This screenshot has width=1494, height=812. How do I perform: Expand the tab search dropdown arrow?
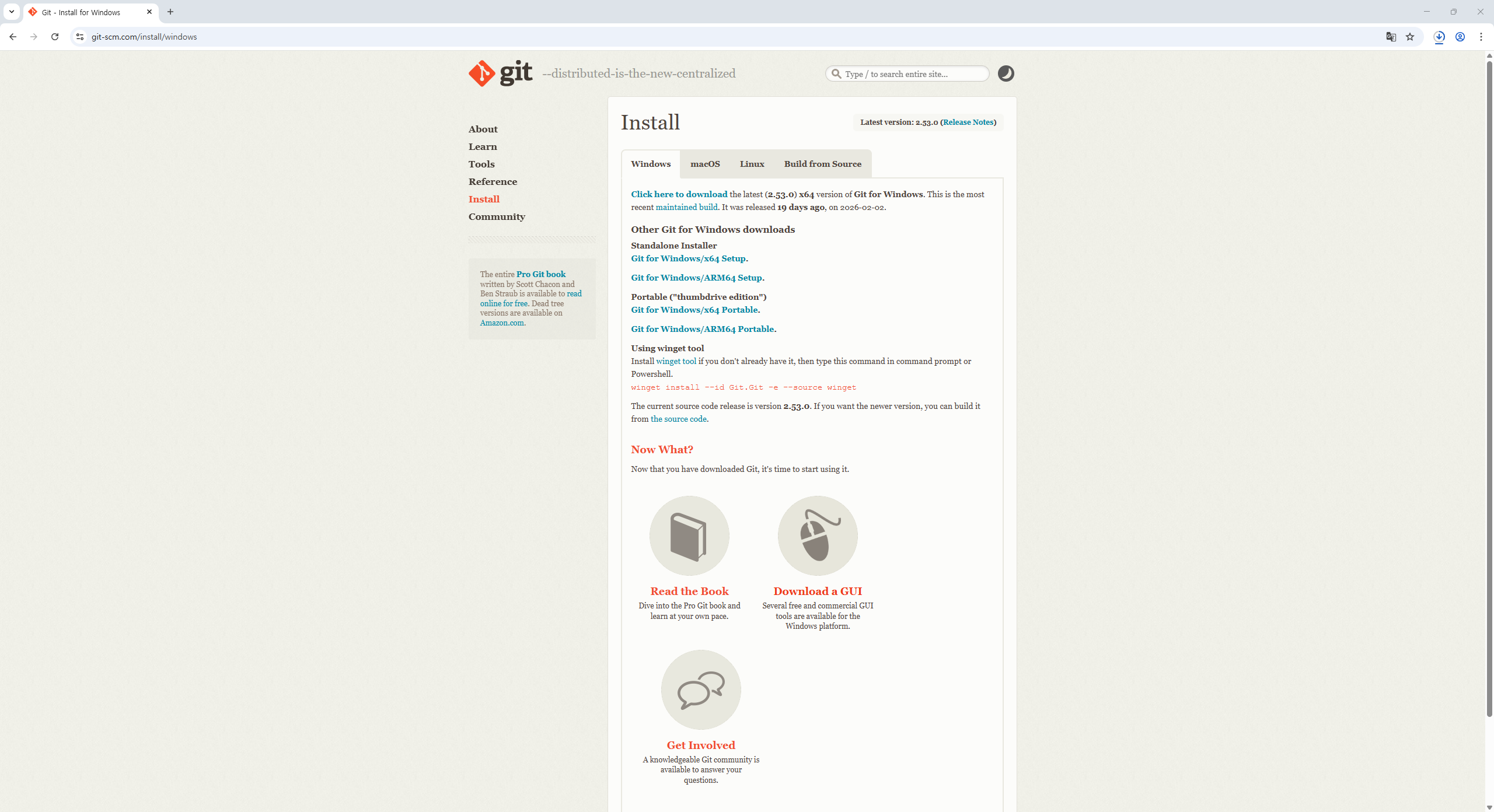pos(12,12)
